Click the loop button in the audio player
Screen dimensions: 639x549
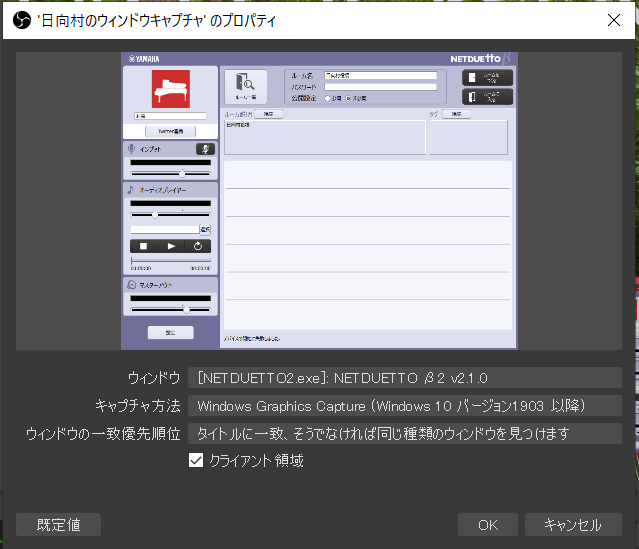tap(198, 246)
